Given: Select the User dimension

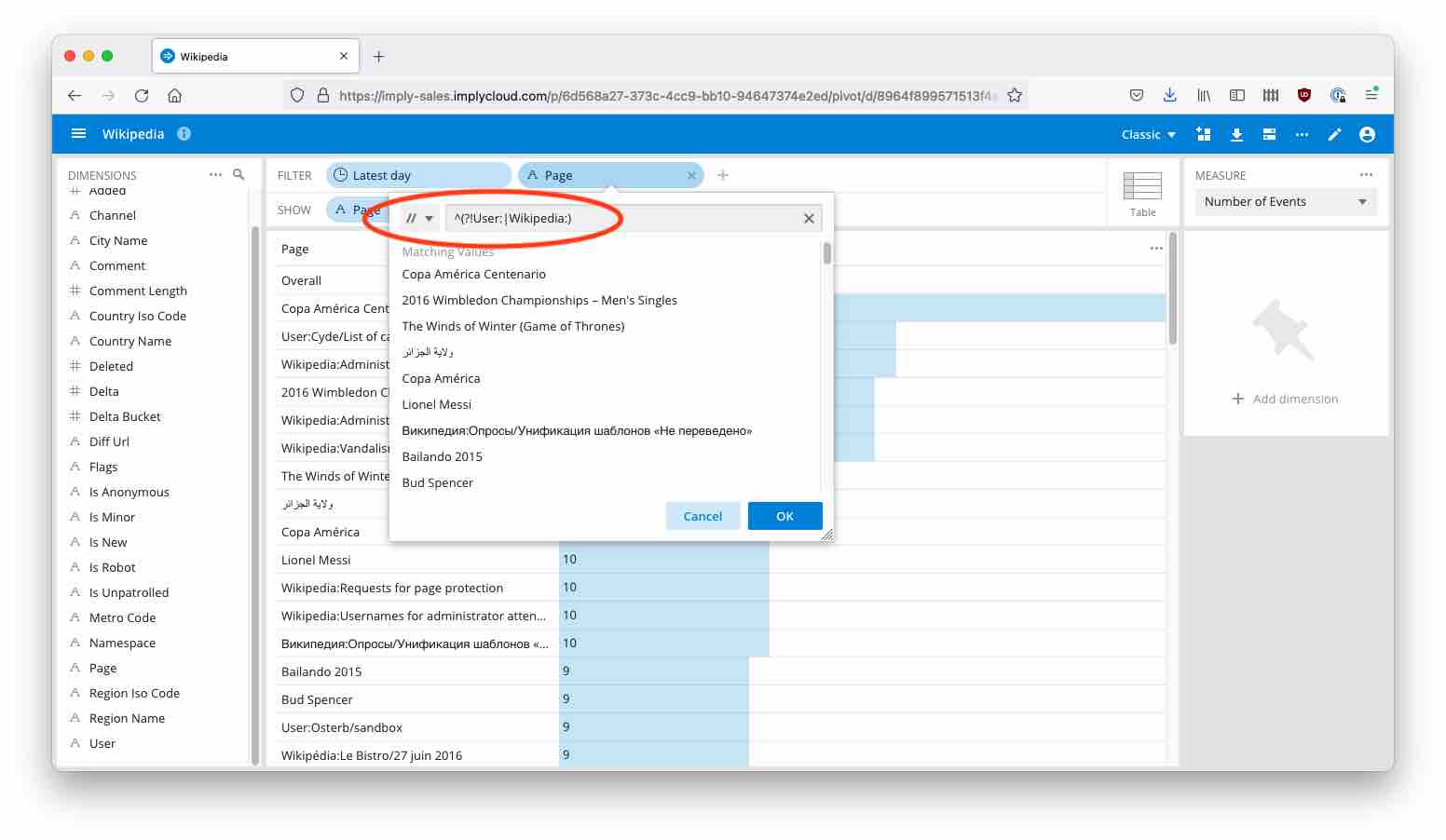Looking at the screenshot, I should [102, 743].
